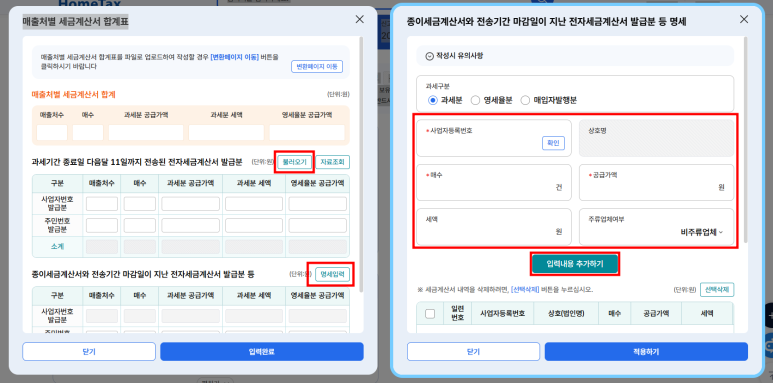Image resolution: width=773 pixels, height=383 pixels.
Task: Click the 매수 total field in the 합계 section
Action: click(88, 133)
